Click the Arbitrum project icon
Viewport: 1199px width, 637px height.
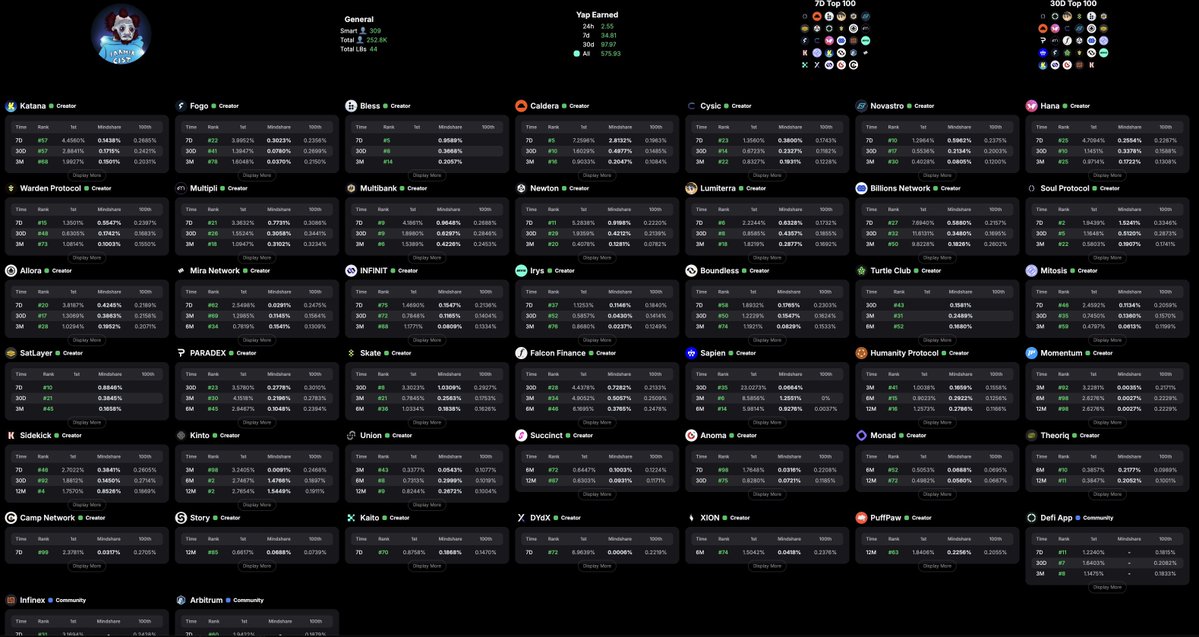coord(181,600)
